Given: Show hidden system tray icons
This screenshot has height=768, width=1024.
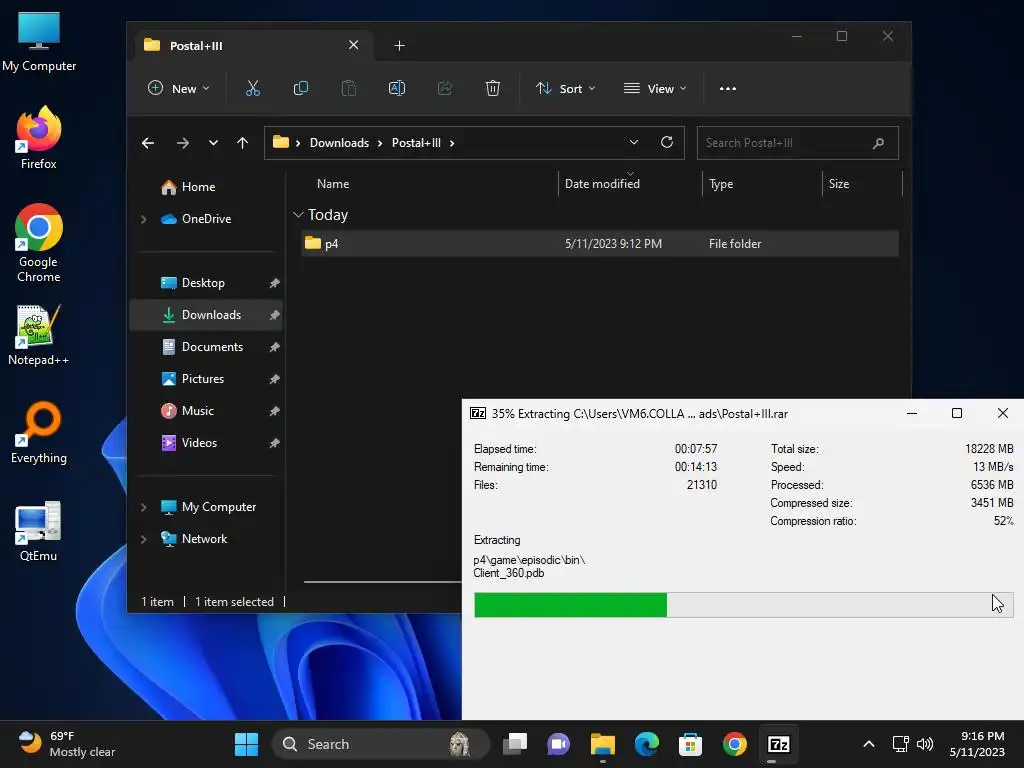Looking at the screenshot, I should [x=869, y=744].
